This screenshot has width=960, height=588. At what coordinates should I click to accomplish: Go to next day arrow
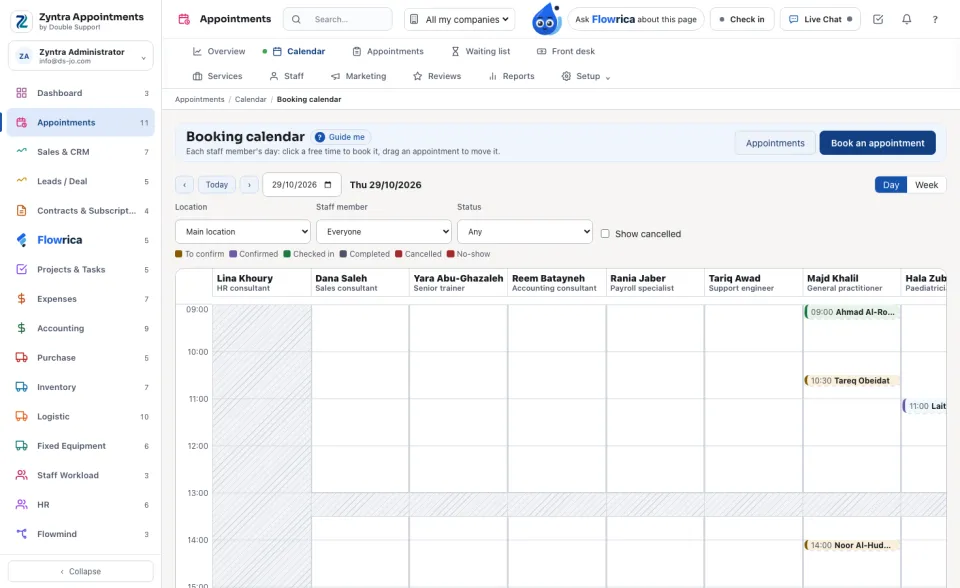(249, 184)
